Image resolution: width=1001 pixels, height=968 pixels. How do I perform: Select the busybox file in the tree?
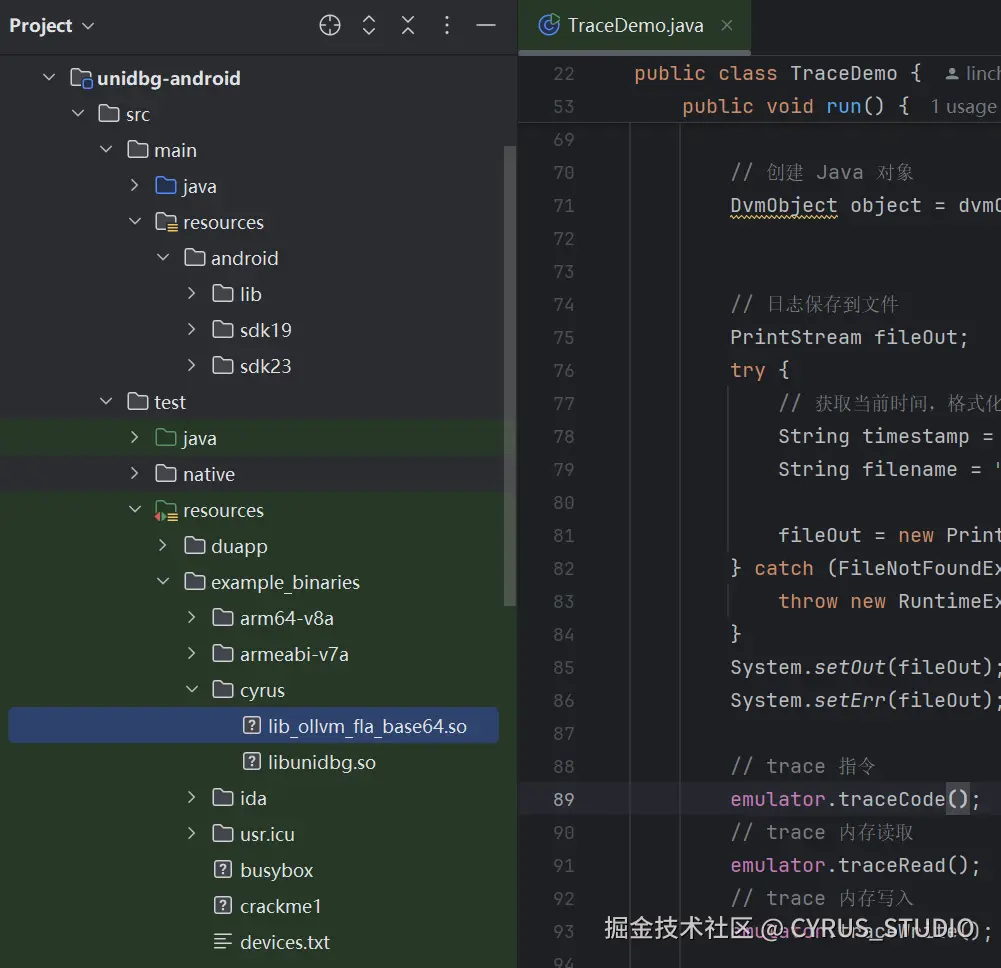[276, 870]
